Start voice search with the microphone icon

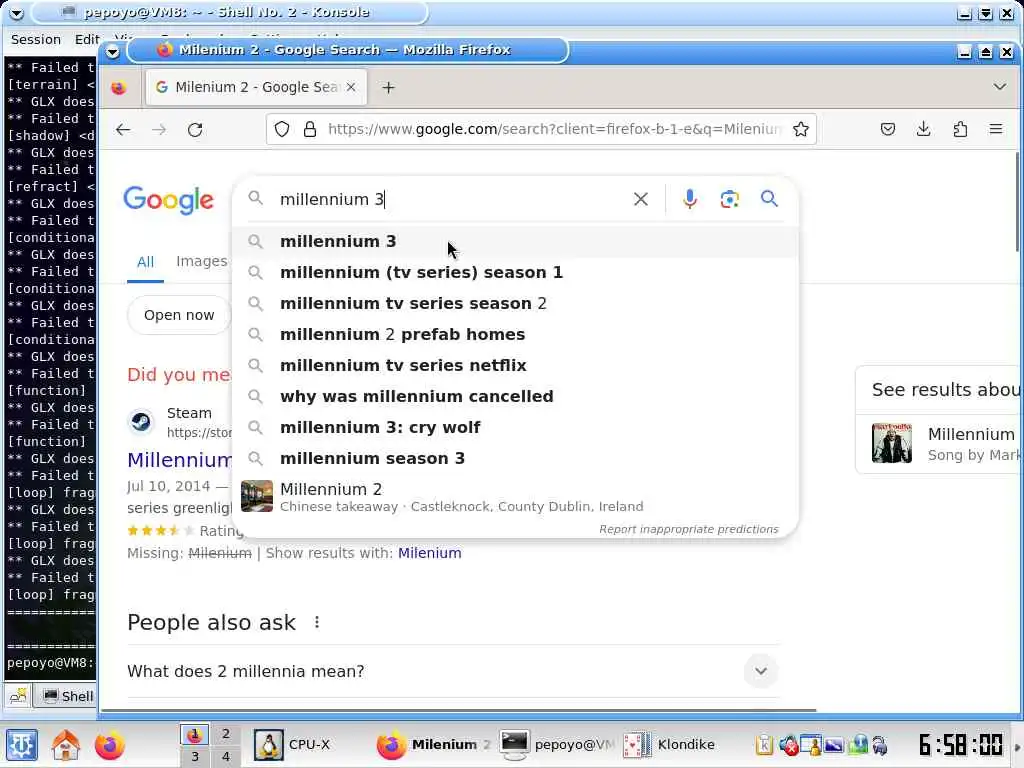[x=690, y=199]
